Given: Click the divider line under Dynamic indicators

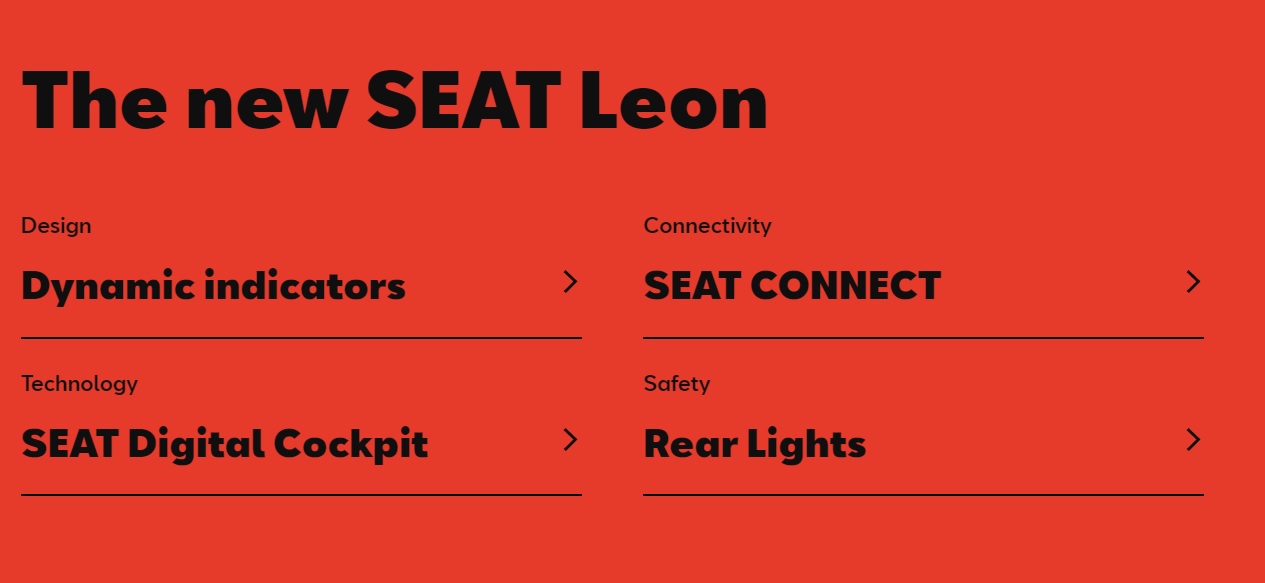Looking at the screenshot, I should (x=301, y=338).
